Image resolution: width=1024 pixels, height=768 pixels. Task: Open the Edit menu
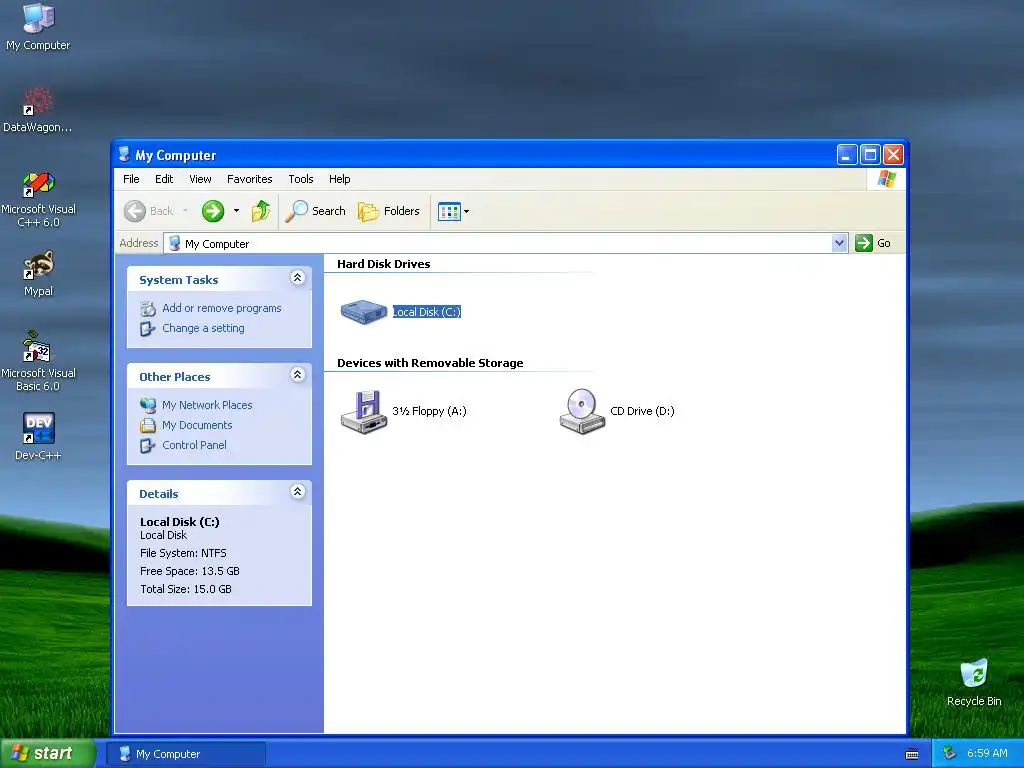tap(164, 179)
